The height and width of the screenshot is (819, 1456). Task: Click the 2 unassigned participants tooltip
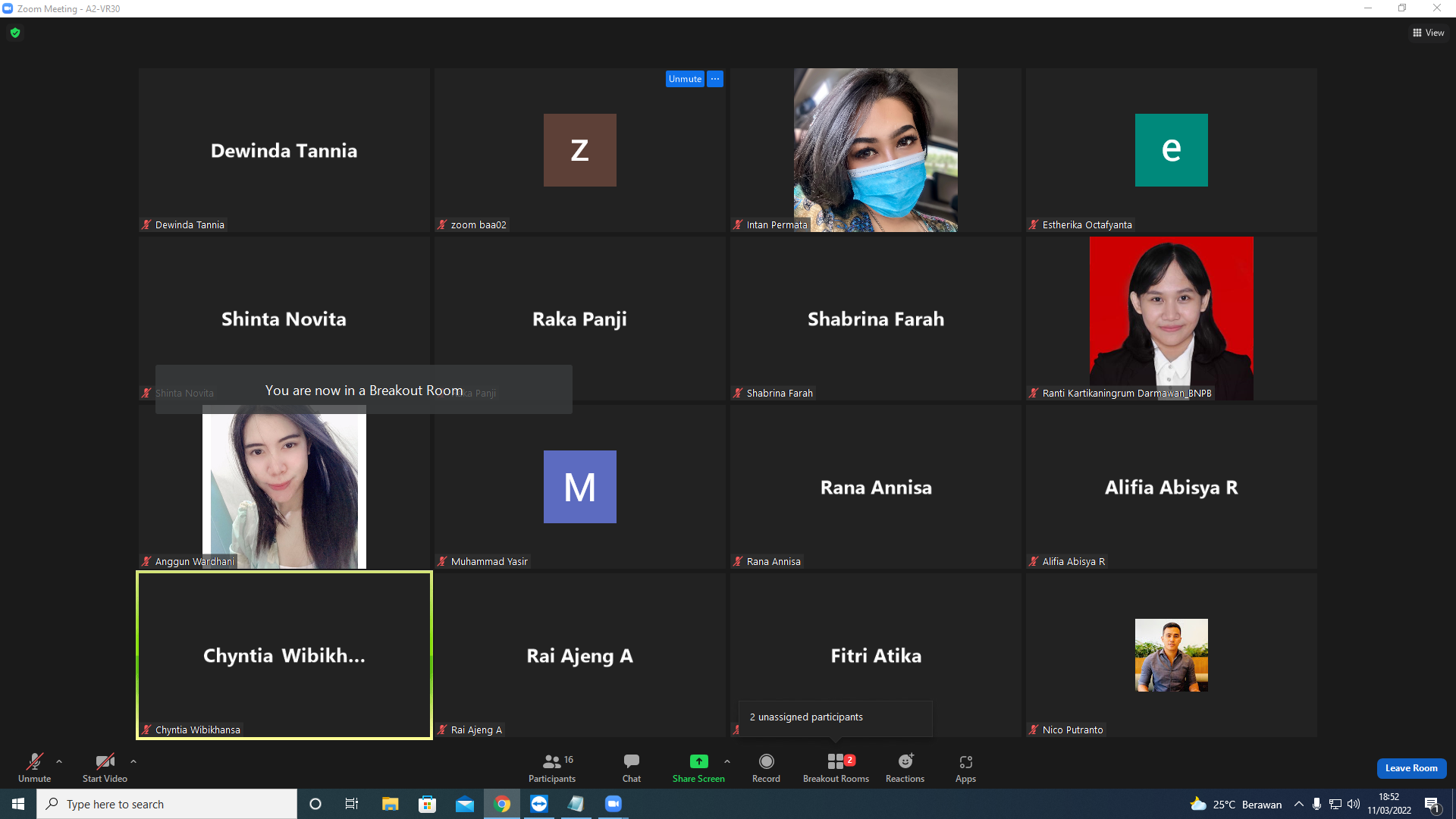point(836,717)
